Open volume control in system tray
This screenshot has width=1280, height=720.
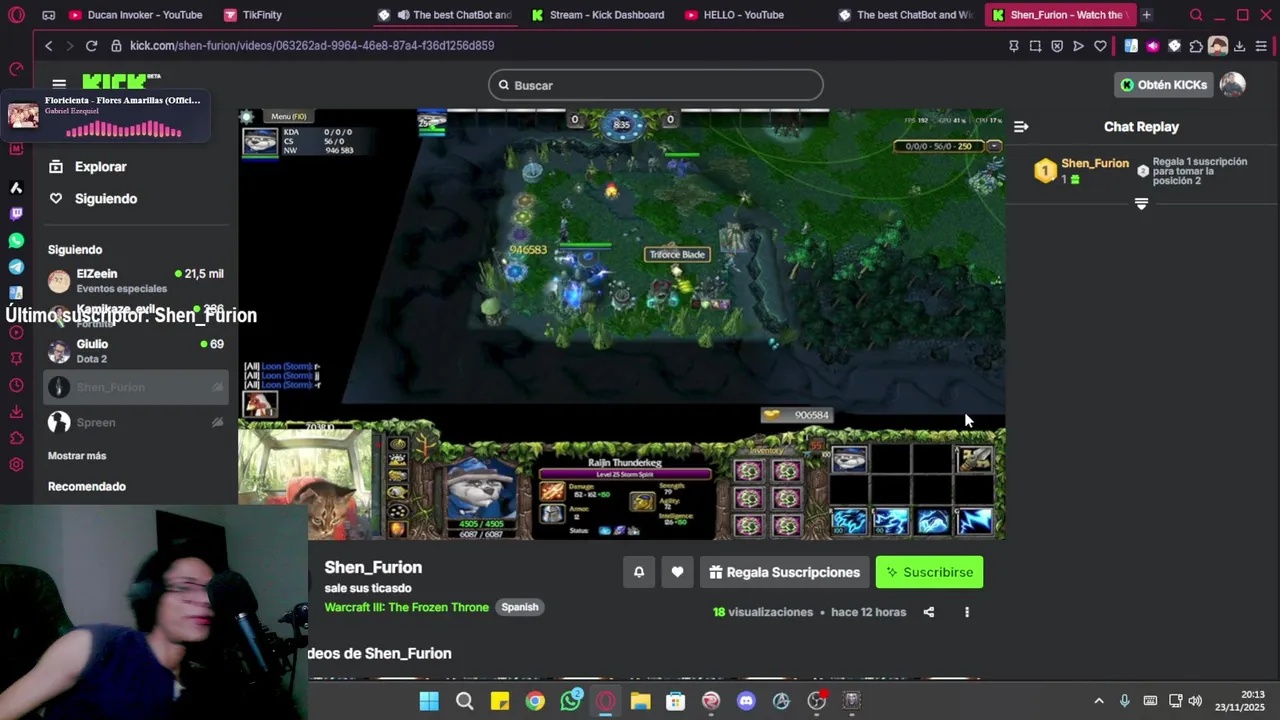1195,701
